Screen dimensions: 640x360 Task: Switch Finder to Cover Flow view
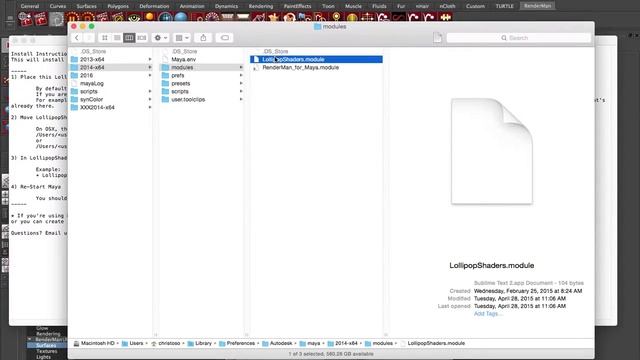click(x=142, y=38)
